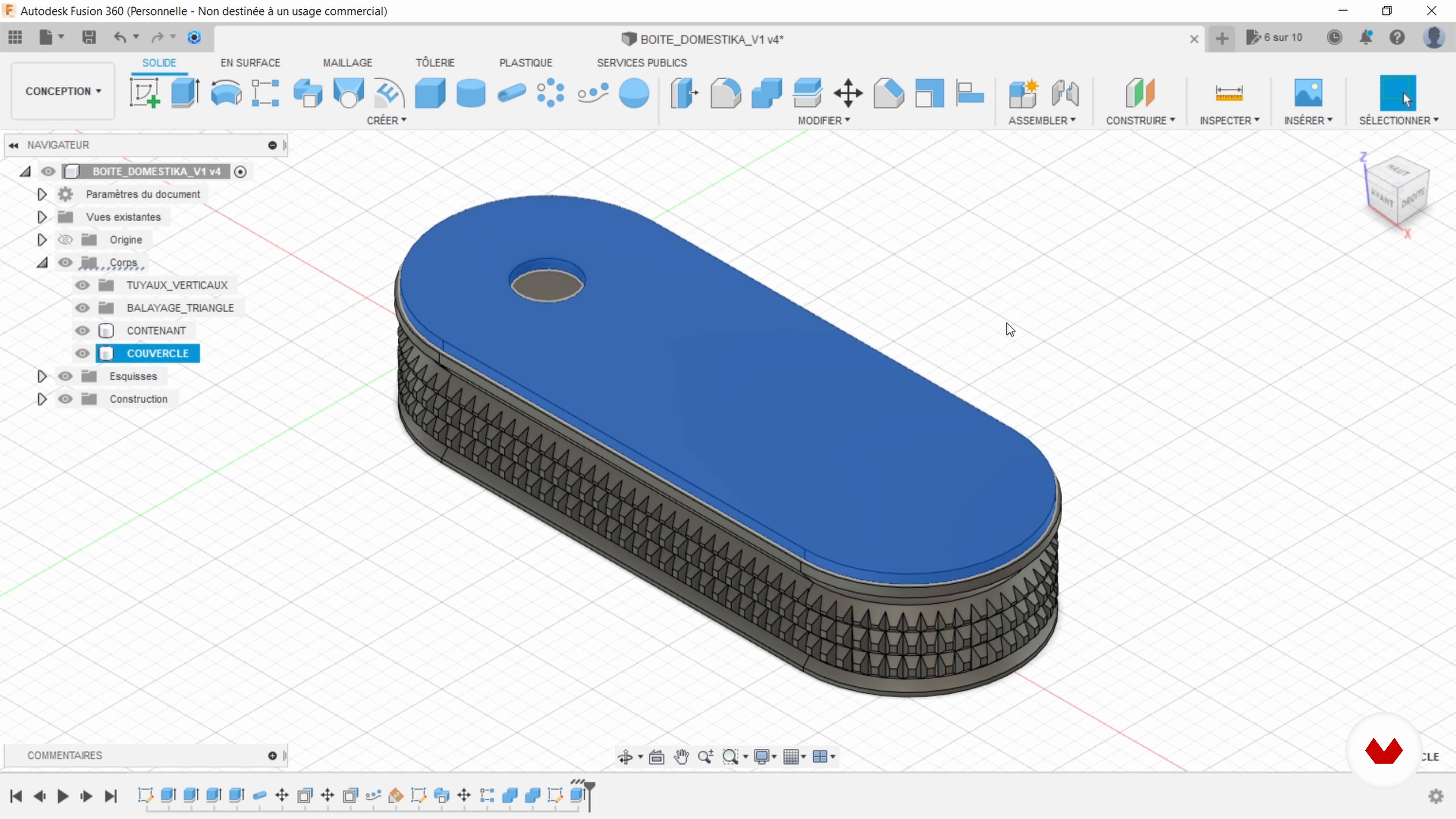1456x819 pixels.
Task: Click the Undo arrow
Action: pyautogui.click(x=120, y=37)
